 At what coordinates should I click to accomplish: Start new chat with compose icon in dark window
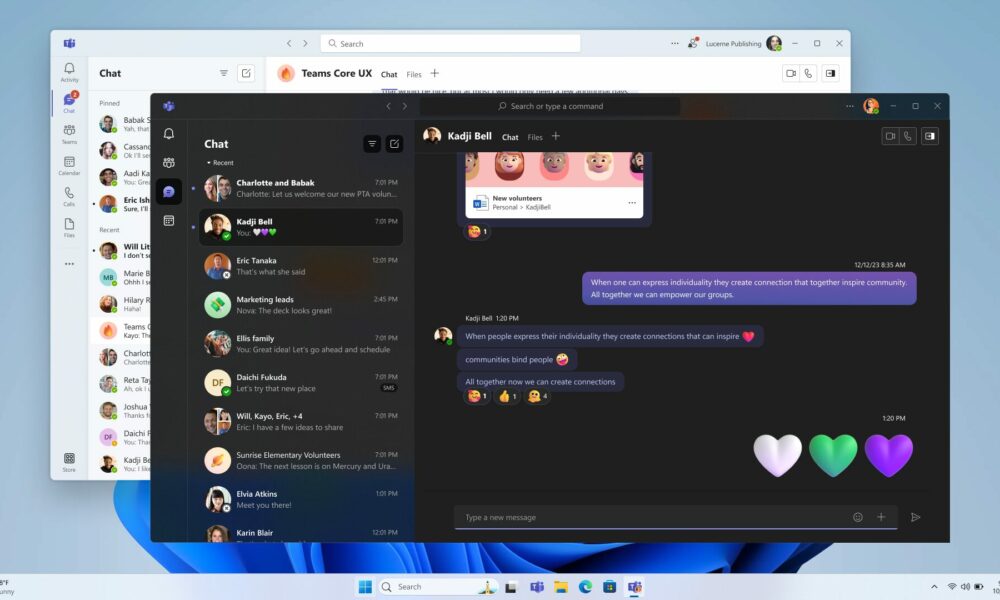[x=395, y=144]
